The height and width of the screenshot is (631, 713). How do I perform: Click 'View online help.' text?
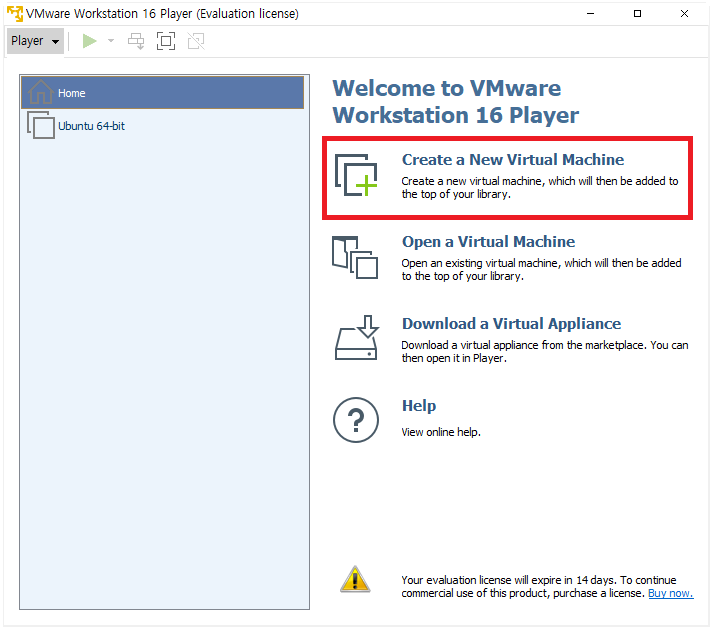pos(441,432)
